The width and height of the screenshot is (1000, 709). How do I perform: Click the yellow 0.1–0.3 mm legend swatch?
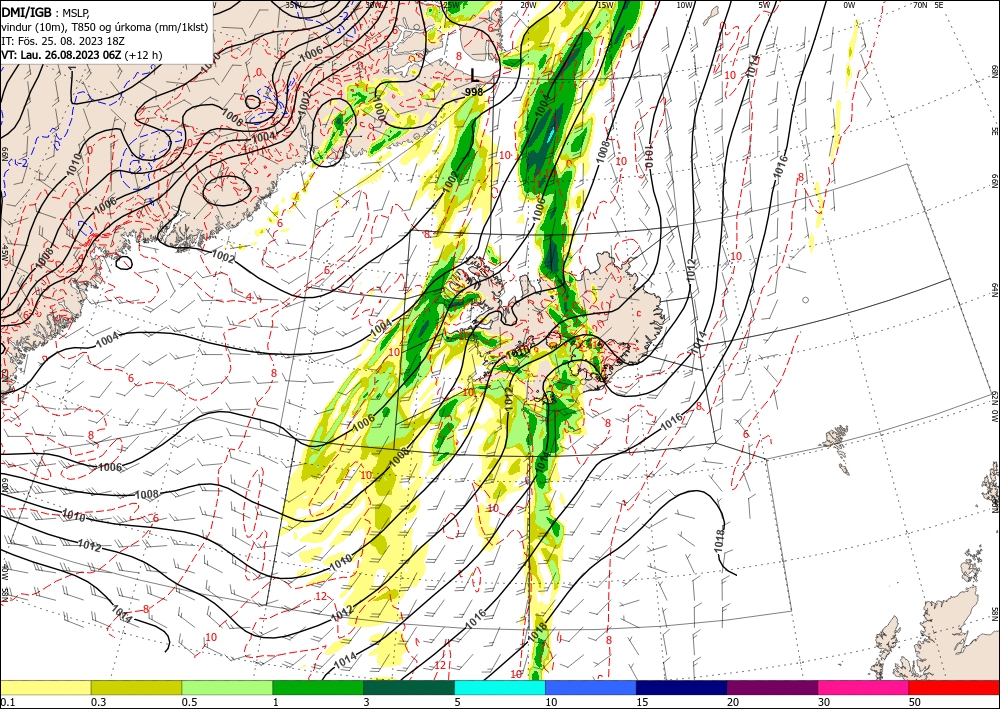45,687
